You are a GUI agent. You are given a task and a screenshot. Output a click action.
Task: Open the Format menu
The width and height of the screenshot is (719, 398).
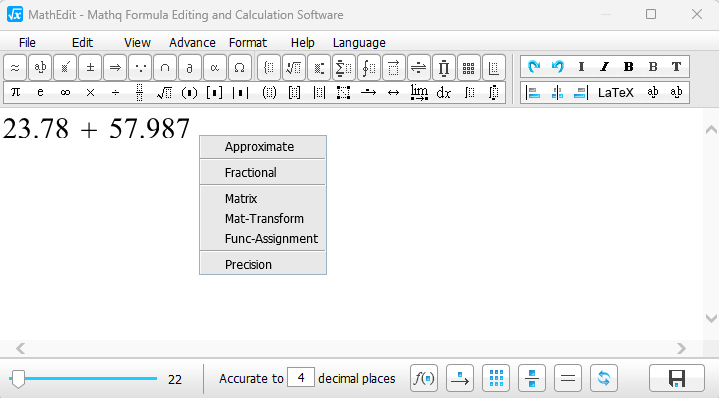pos(248,43)
